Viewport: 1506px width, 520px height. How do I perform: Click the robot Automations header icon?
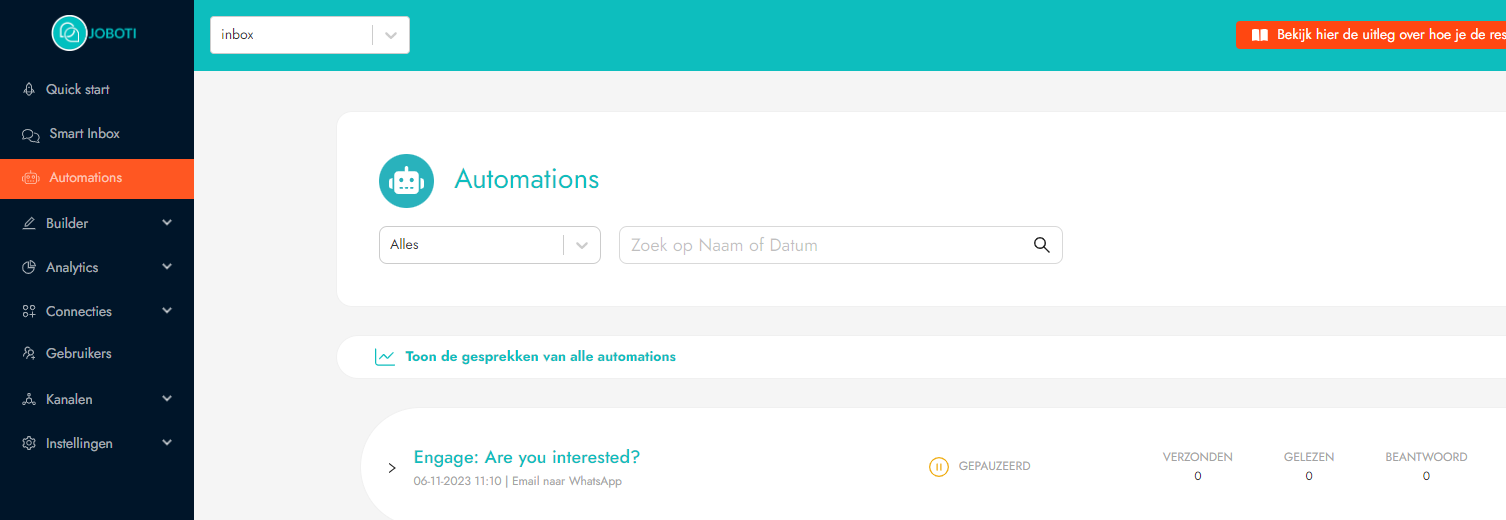coord(406,181)
